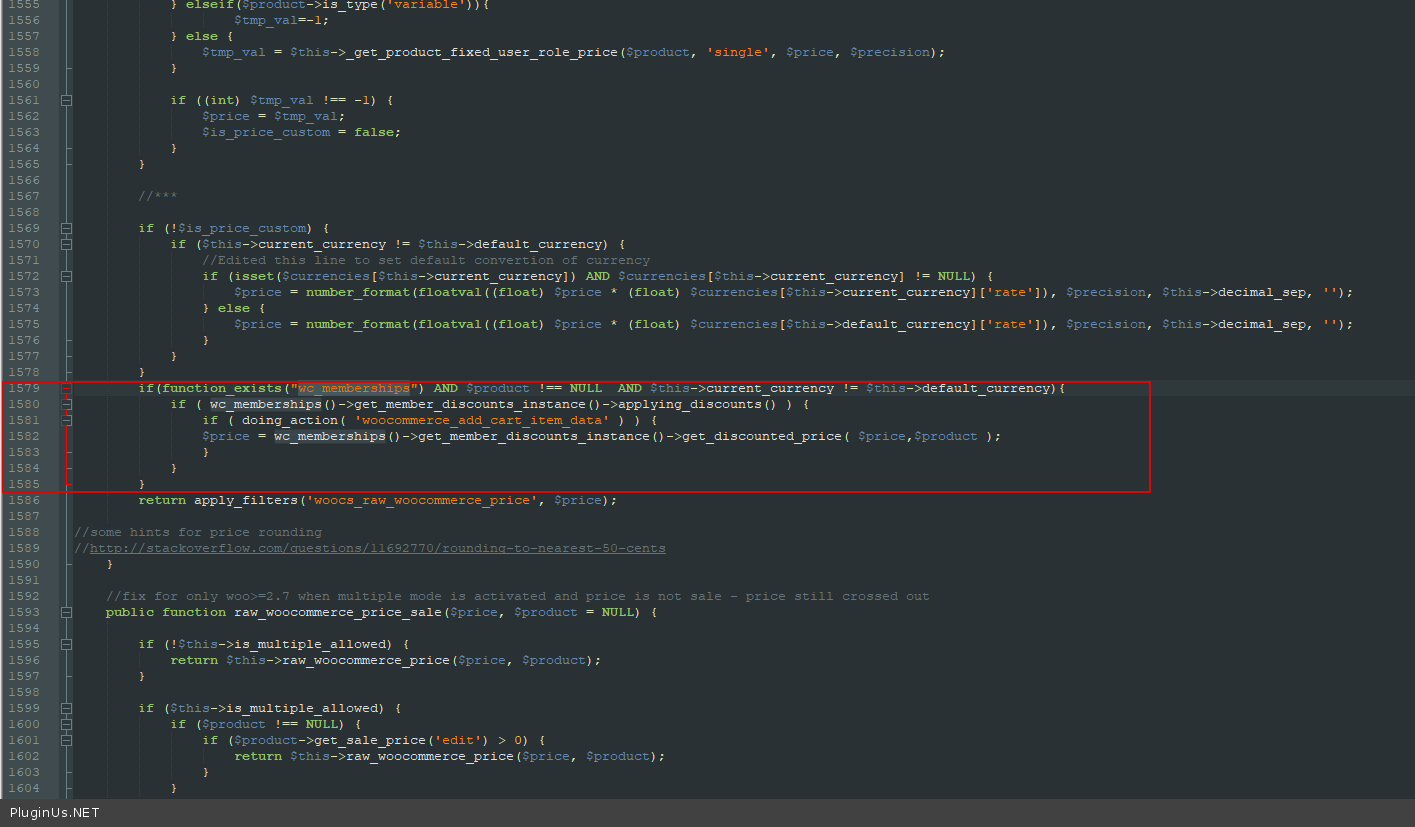The height and width of the screenshot is (827, 1415).
Task: Open the stackoverflow.com link in the comment
Action: pyautogui.click(x=377, y=548)
